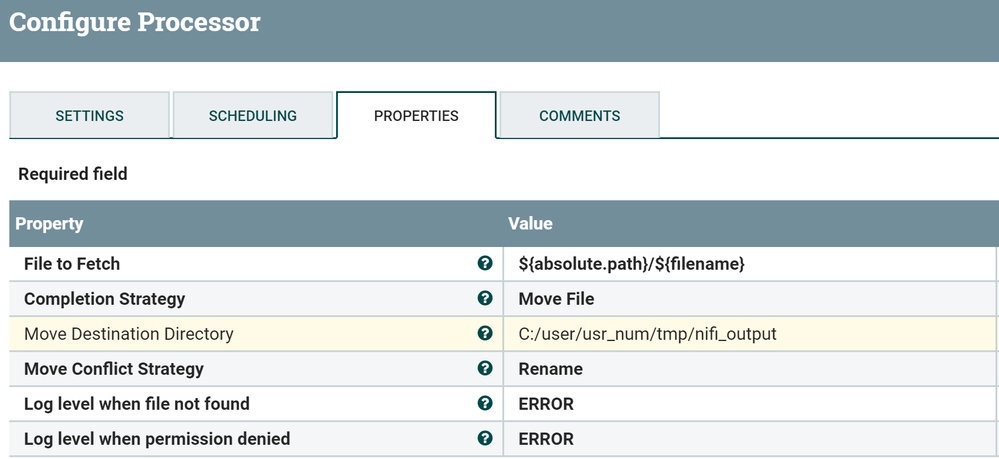The image size is (999, 459).
Task: Switch to the Settings tab
Action: click(x=89, y=116)
